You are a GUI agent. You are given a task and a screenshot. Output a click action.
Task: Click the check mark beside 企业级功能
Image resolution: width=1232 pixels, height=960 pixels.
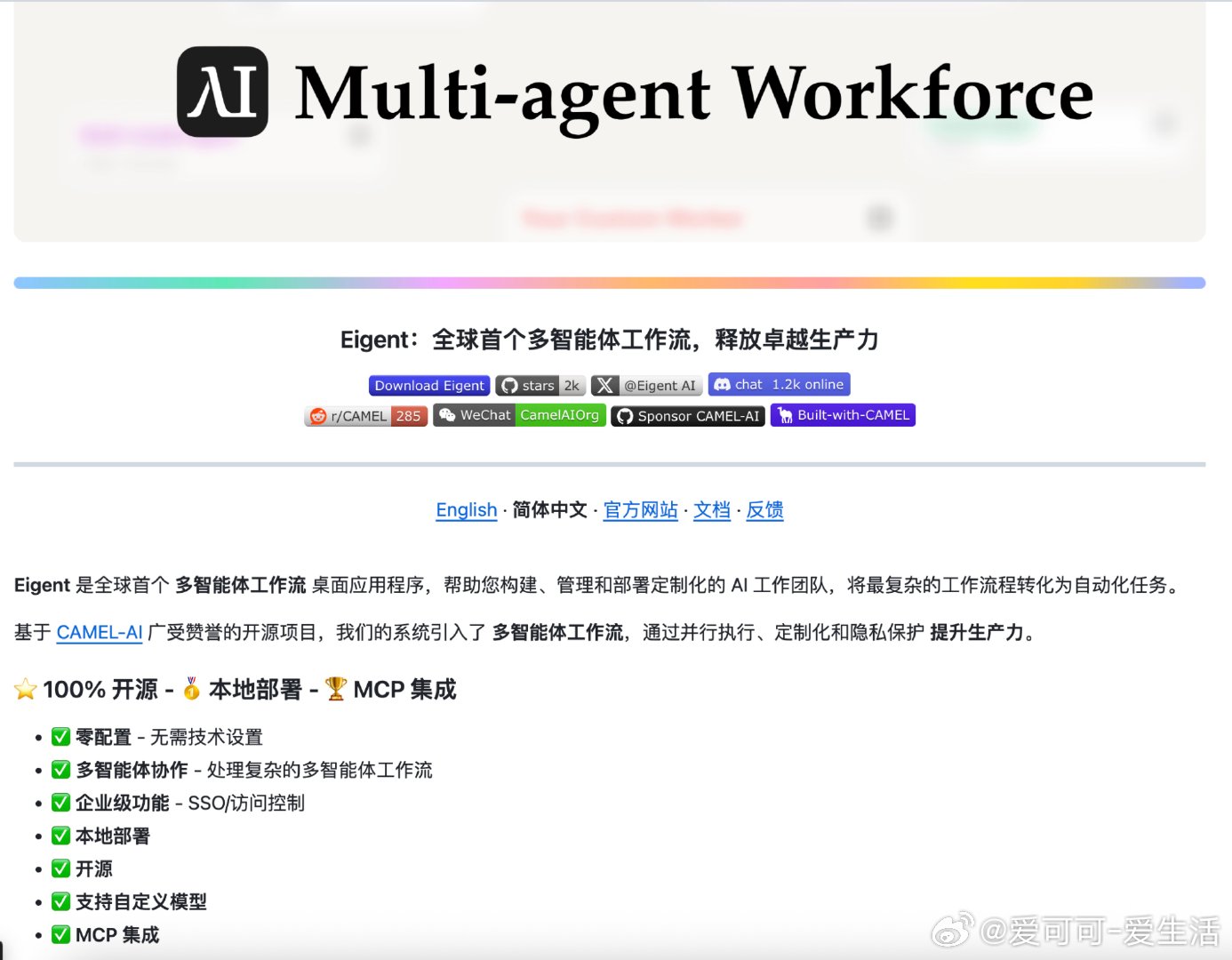tap(60, 803)
